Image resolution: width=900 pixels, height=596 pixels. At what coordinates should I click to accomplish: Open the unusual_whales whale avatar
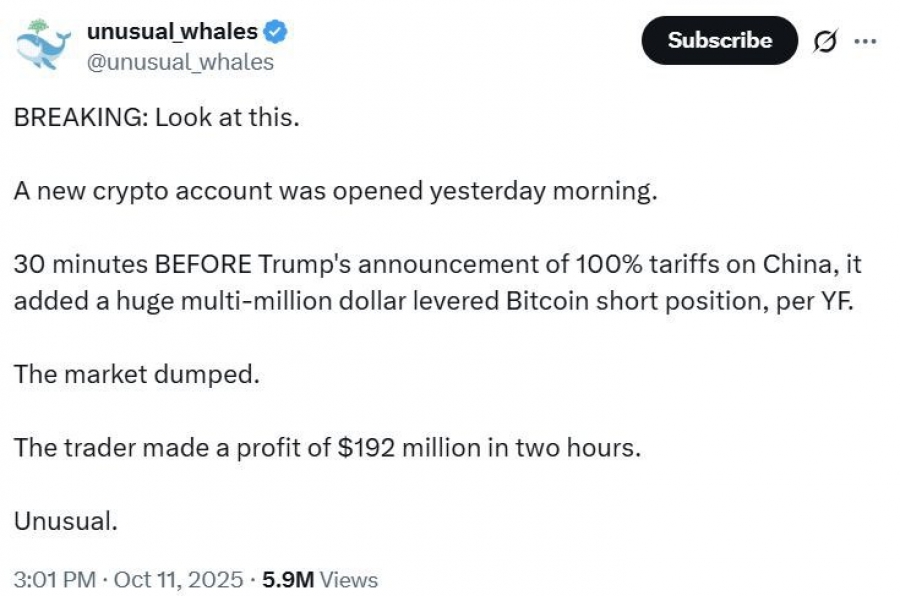[x=41, y=46]
